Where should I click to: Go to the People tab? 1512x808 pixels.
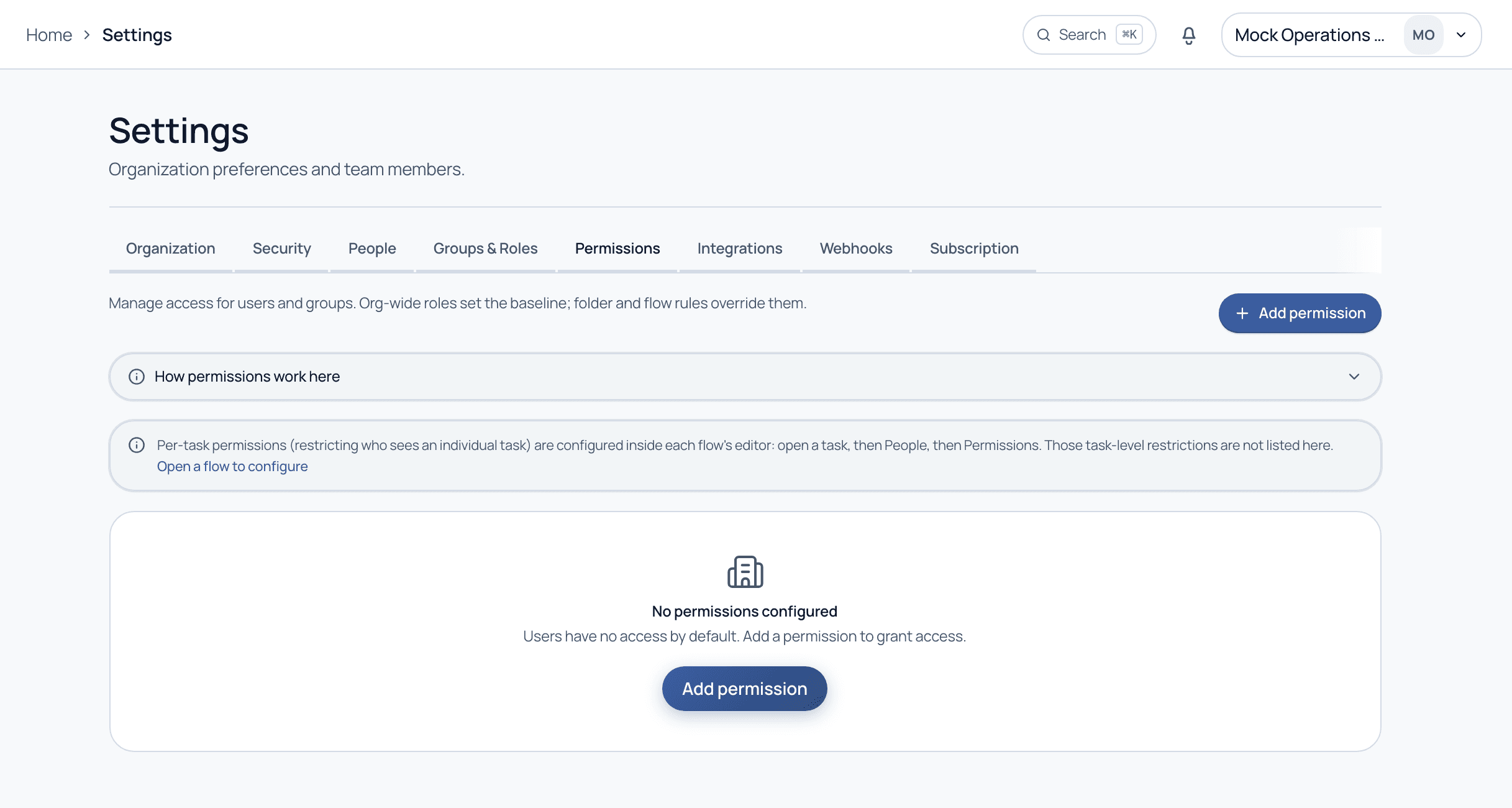click(x=372, y=249)
